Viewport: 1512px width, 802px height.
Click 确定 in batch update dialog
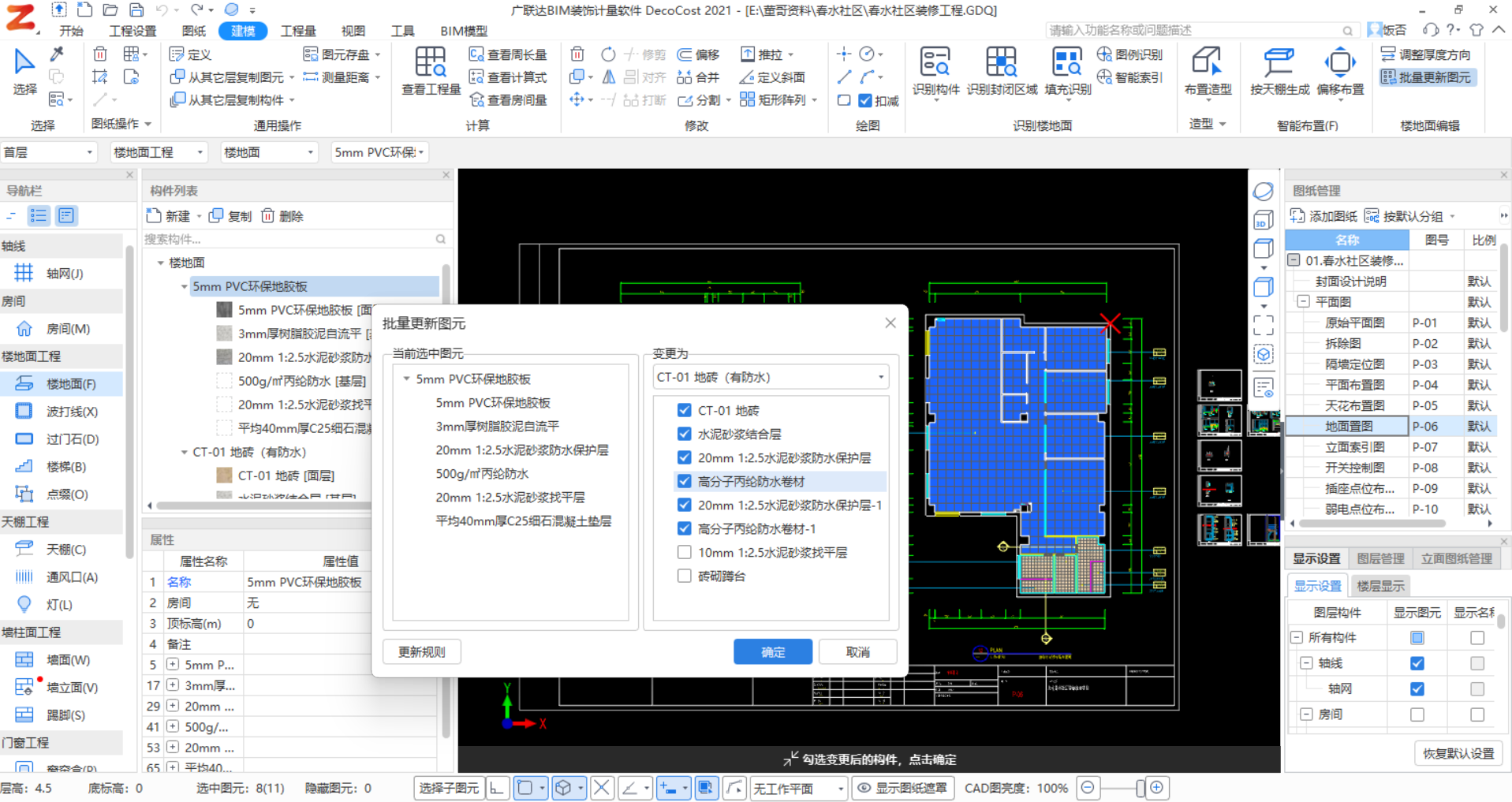773,652
